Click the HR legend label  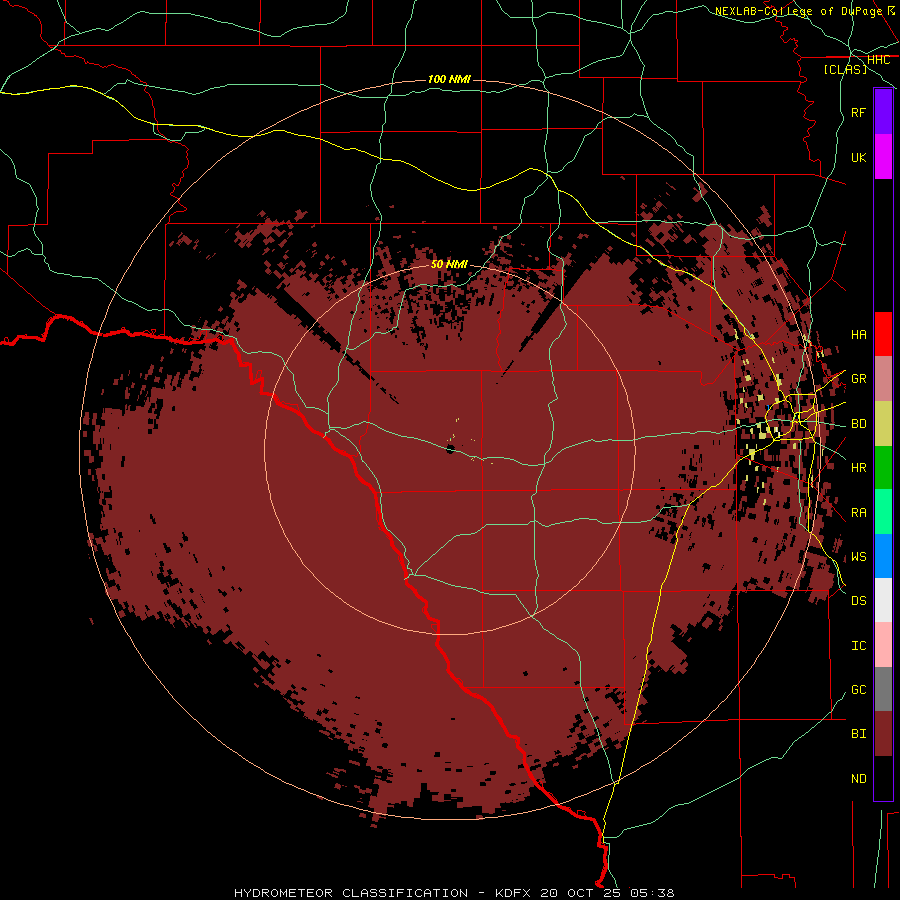(x=858, y=468)
